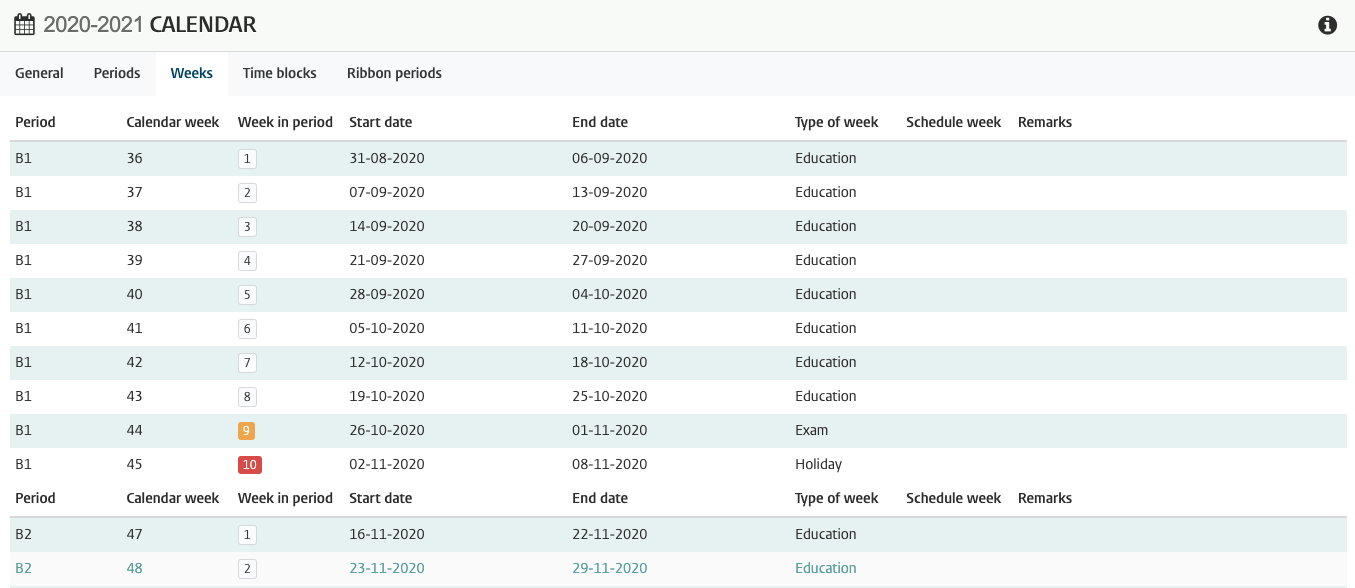Screen dimensions: 1355x588
Task: Click calendar week 41 cell
Action: pyautogui.click(x=135, y=328)
